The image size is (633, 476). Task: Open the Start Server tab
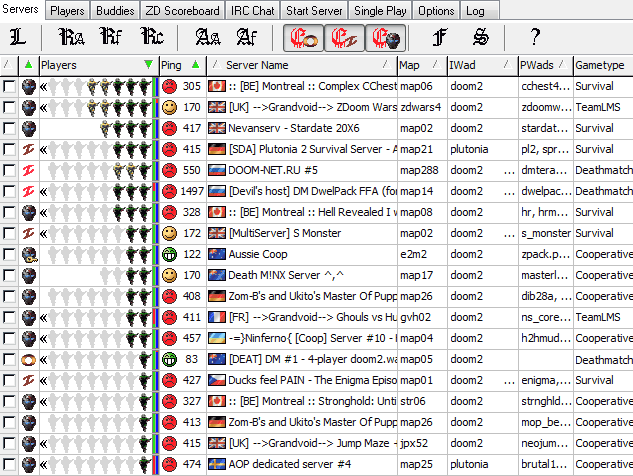315,11
